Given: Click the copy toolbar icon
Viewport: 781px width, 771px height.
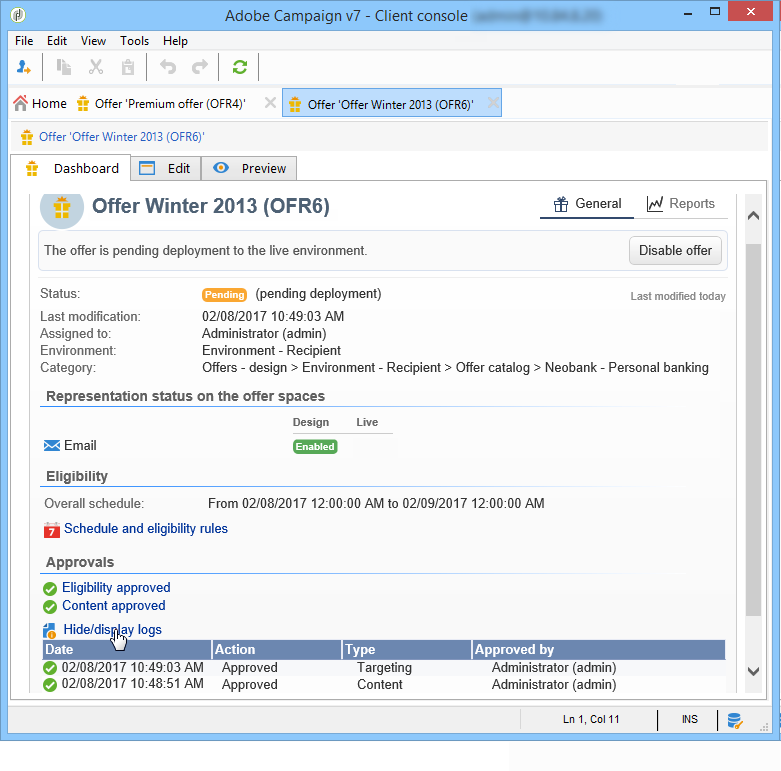Looking at the screenshot, I should 64,67.
